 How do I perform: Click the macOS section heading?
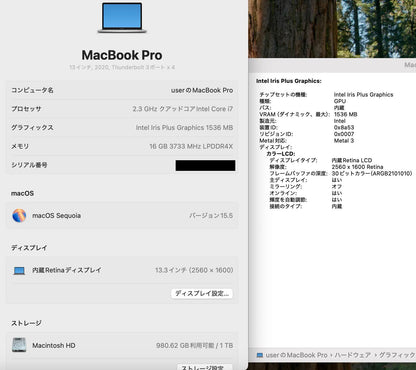(x=22, y=193)
